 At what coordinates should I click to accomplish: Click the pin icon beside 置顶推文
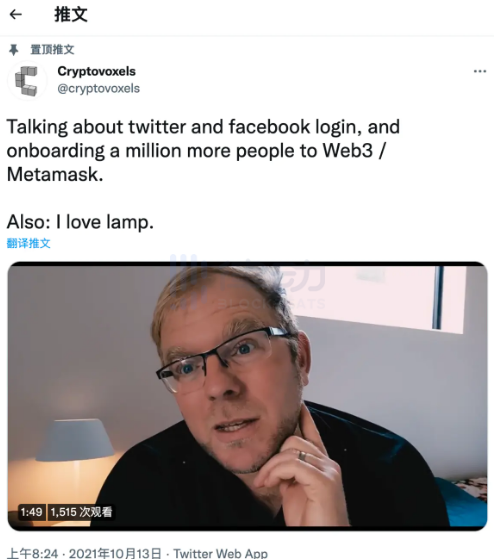[x=14, y=50]
